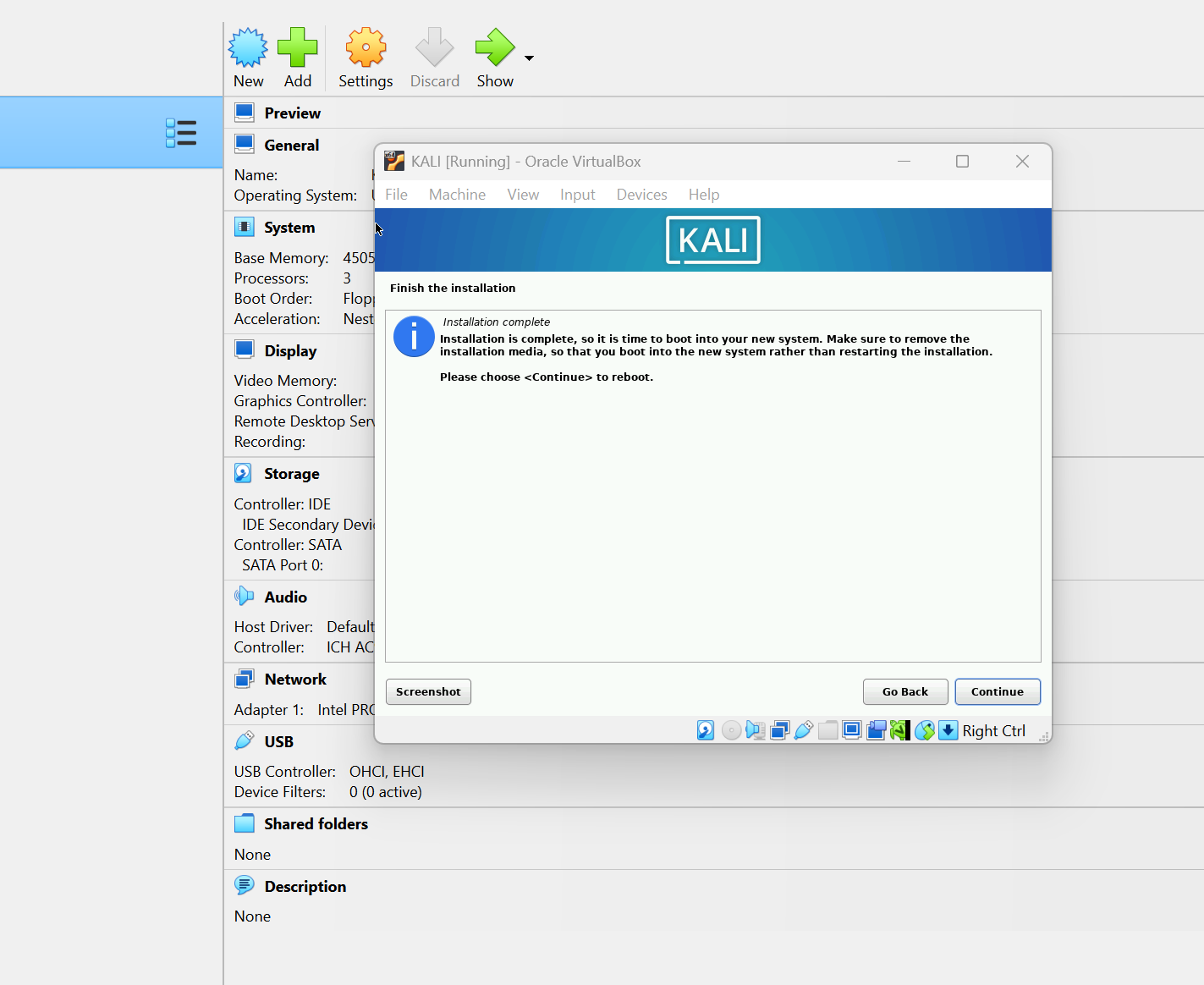The image size is (1204, 985).
Task: Click the Display section monitor icon
Action: pos(245,350)
